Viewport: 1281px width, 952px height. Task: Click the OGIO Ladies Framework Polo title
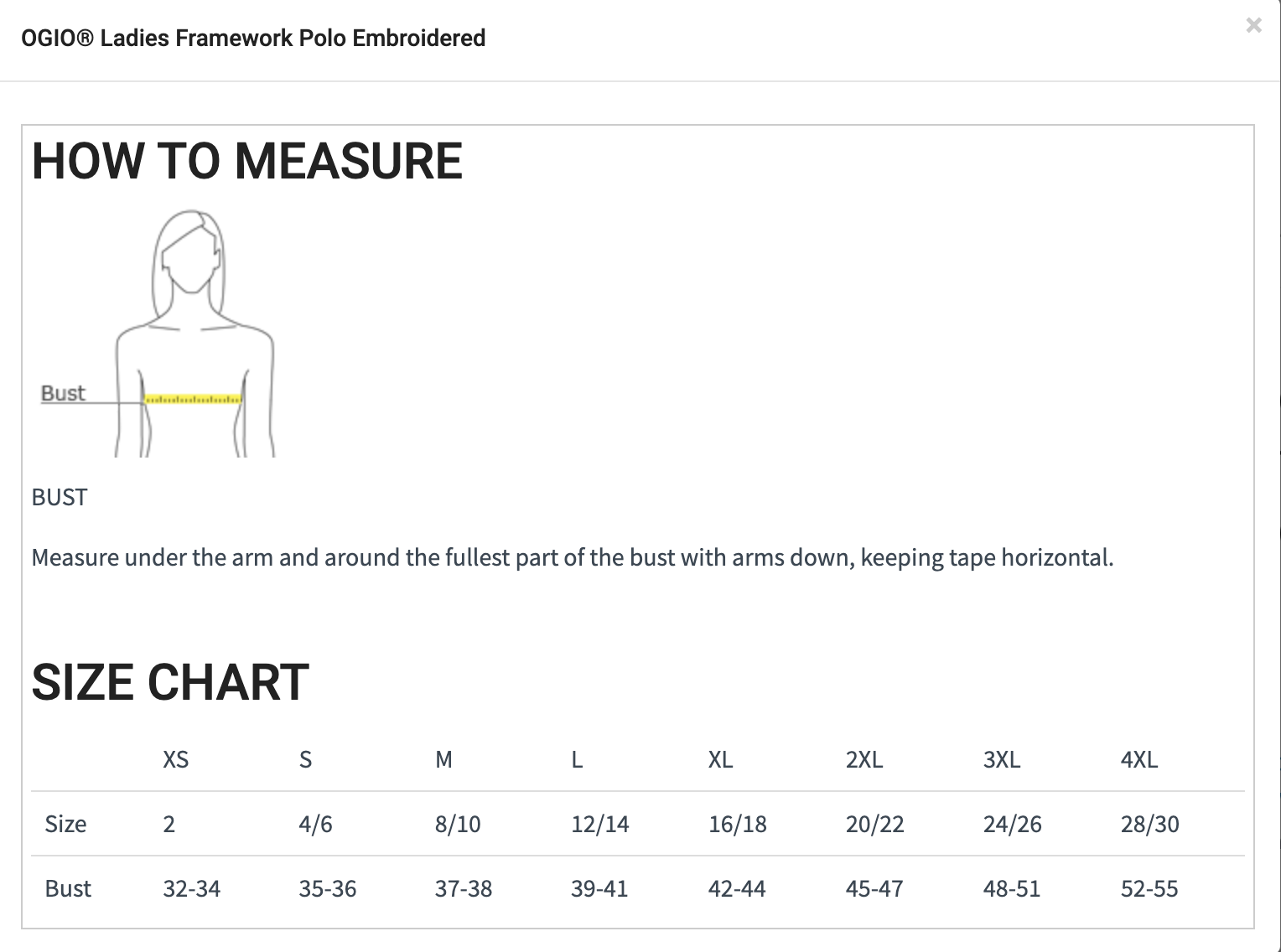click(x=253, y=39)
